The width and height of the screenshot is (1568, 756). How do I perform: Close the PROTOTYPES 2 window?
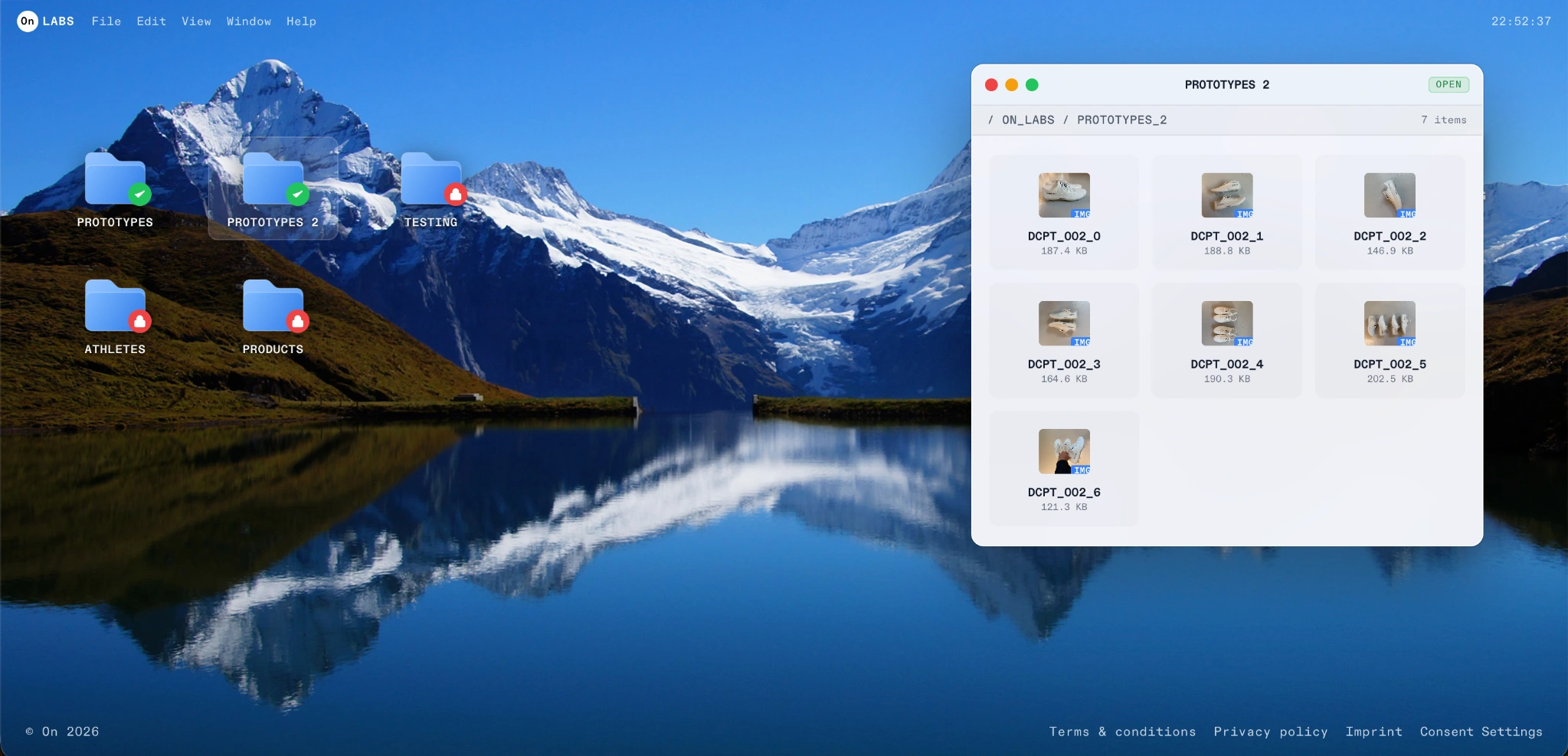coord(991,85)
